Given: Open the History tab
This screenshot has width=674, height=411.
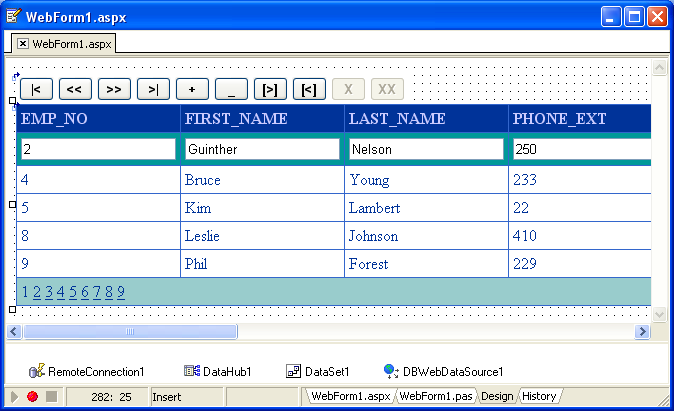Looking at the screenshot, I should click(x=539, y=397).
